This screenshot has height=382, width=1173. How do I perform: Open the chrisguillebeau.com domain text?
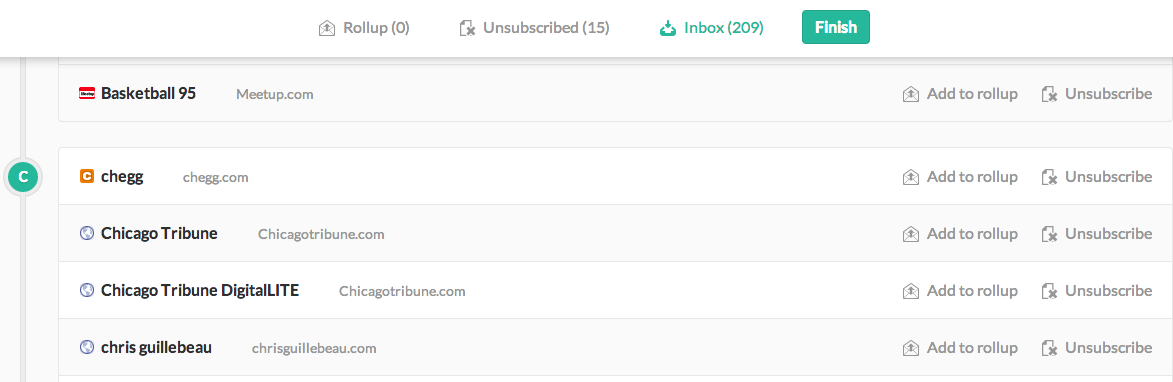pos(314,348)
